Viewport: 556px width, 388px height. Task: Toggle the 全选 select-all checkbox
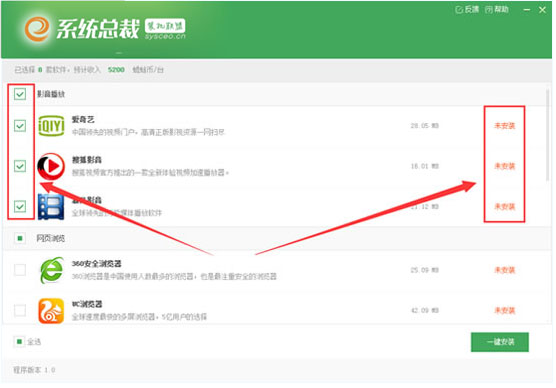19,342
